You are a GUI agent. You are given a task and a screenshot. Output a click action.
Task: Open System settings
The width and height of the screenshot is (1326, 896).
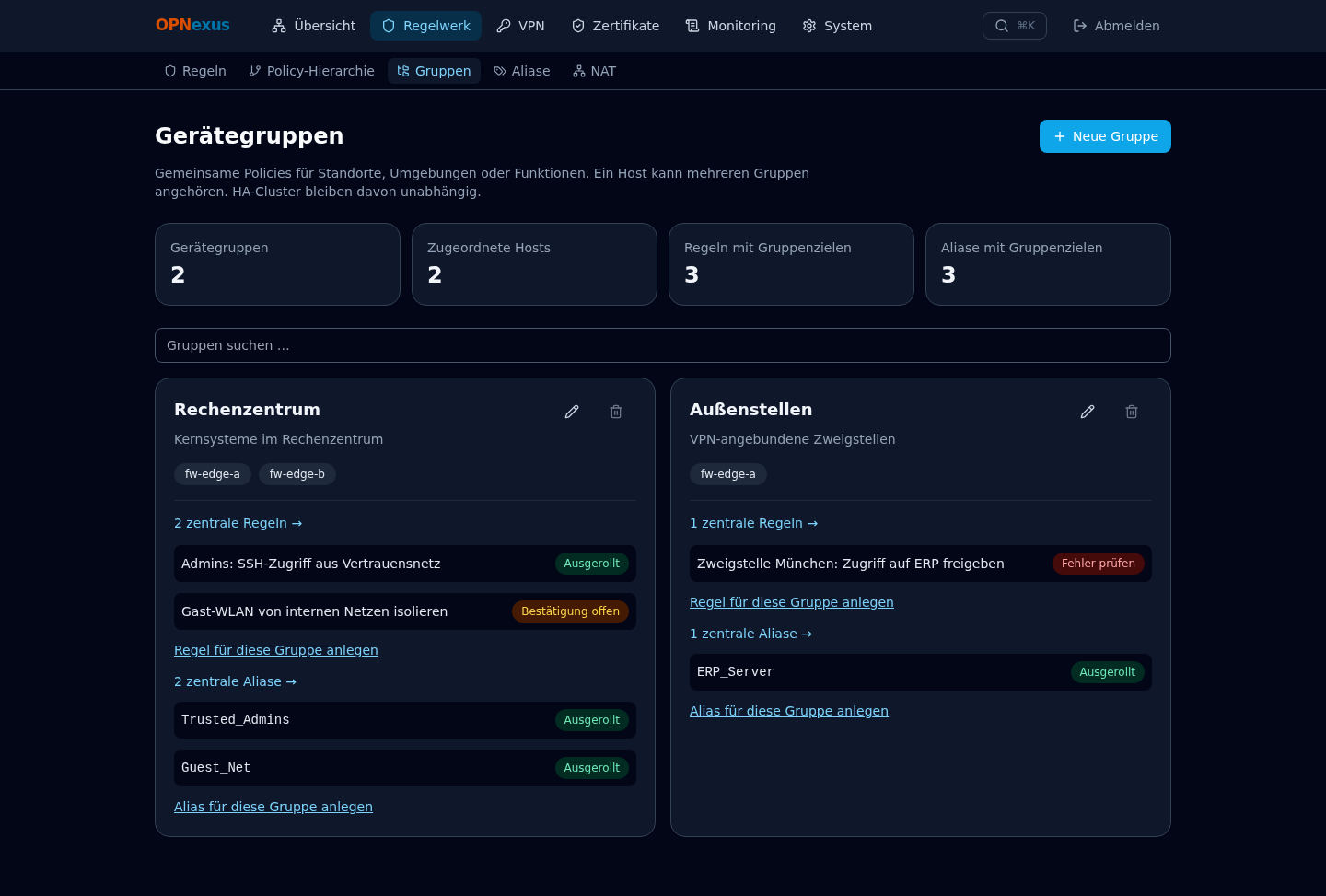[837, 26]
